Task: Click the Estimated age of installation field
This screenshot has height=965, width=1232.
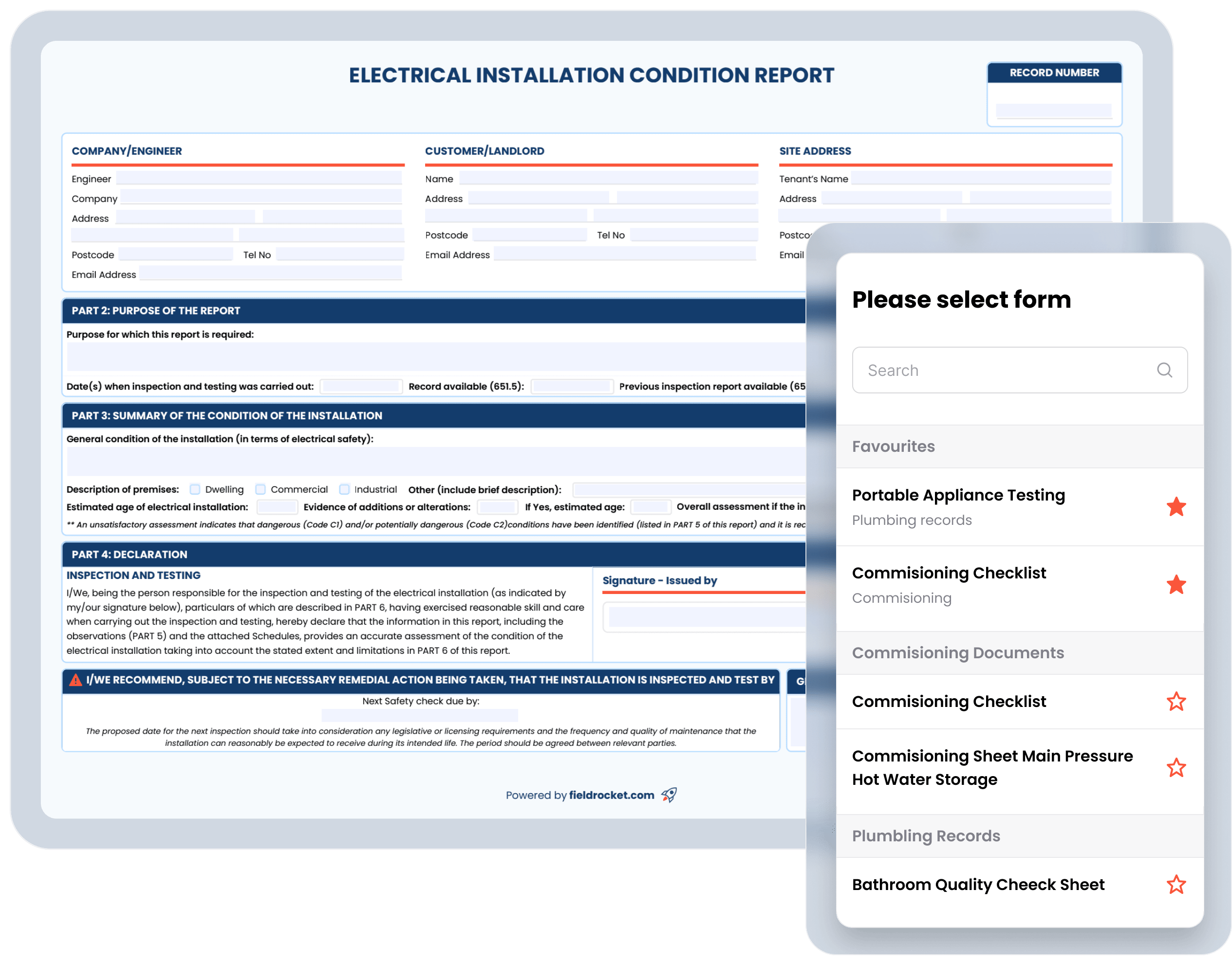Action: tap(277, 507)
